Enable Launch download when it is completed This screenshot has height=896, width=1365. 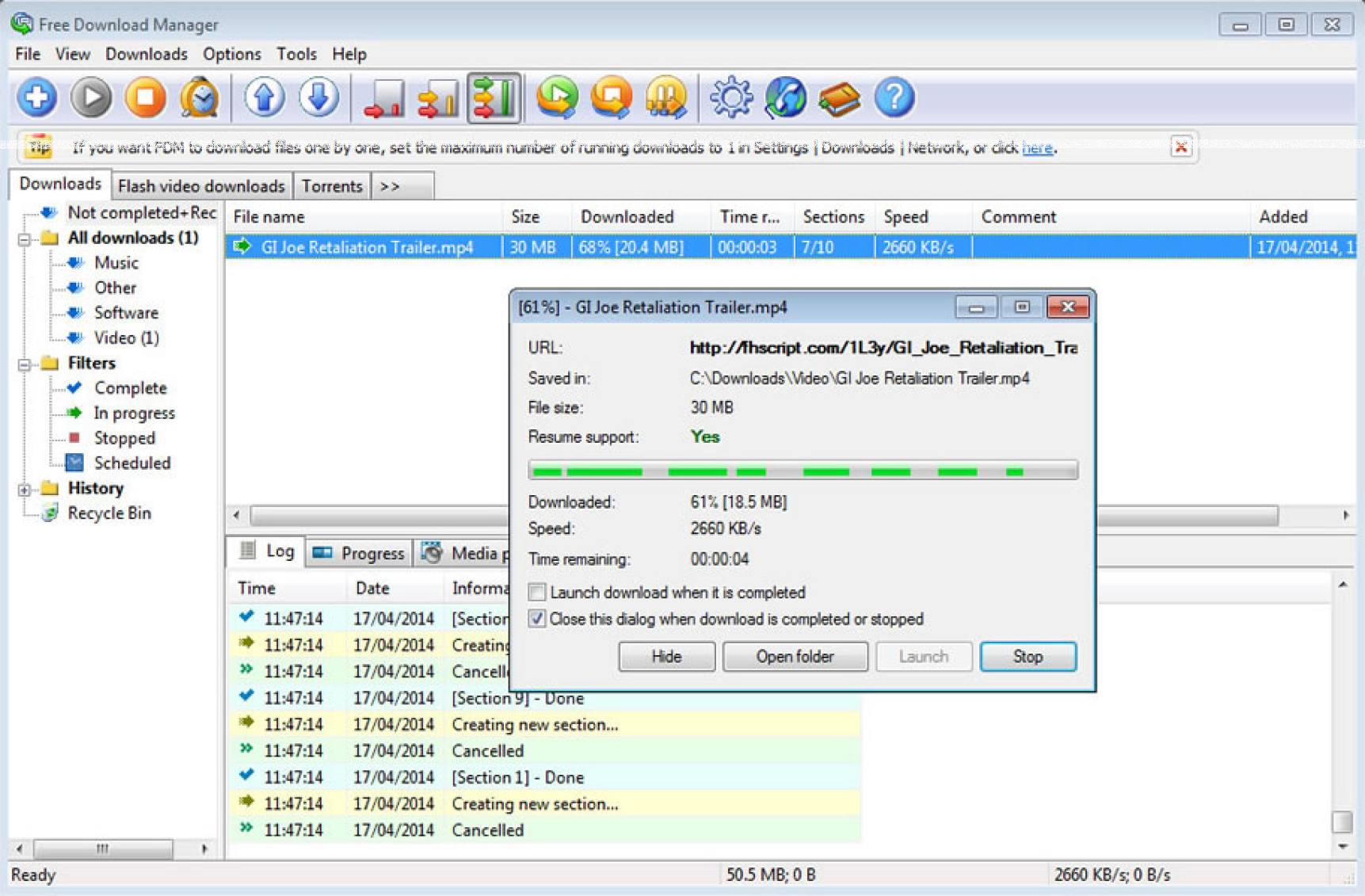pos(537,593)
